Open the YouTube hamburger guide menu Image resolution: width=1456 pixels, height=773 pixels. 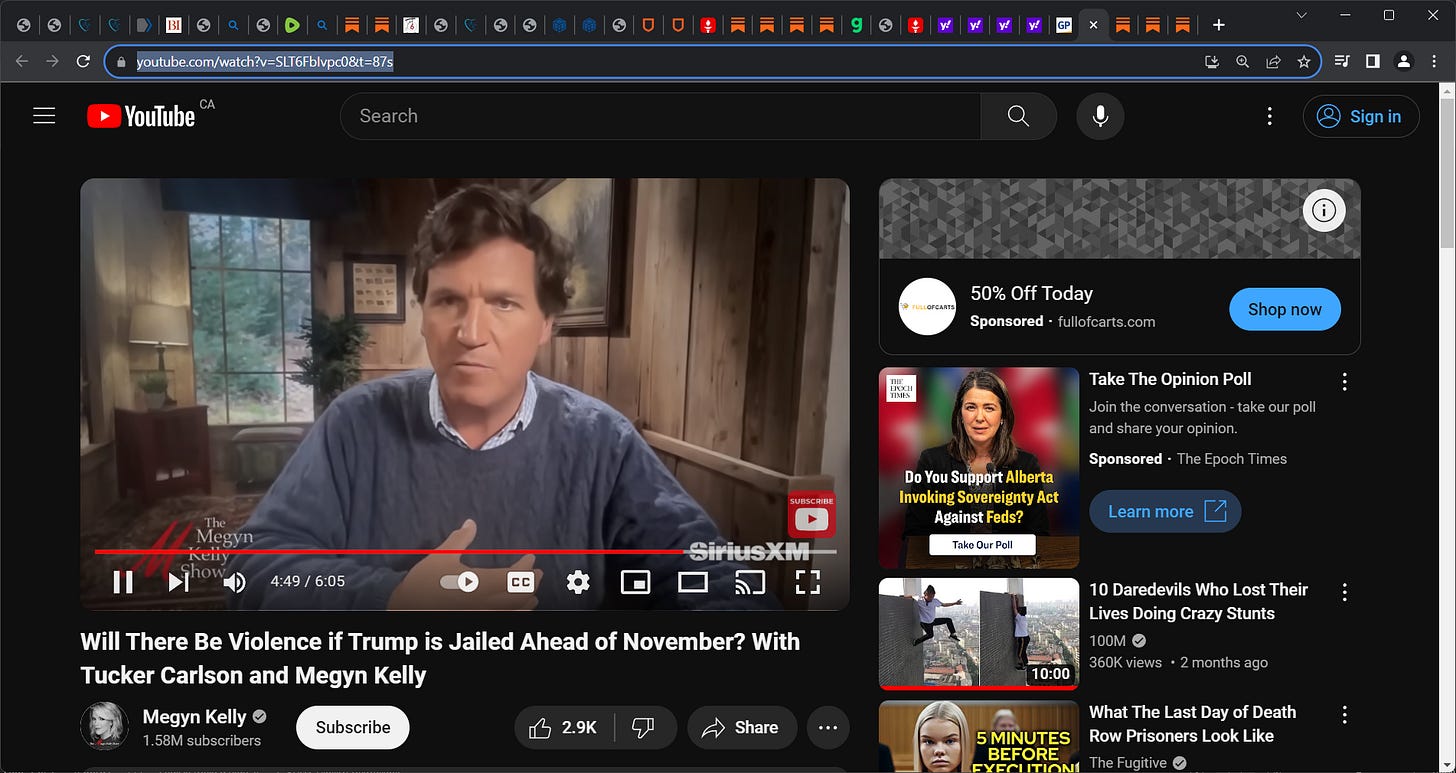pos(44,116)
